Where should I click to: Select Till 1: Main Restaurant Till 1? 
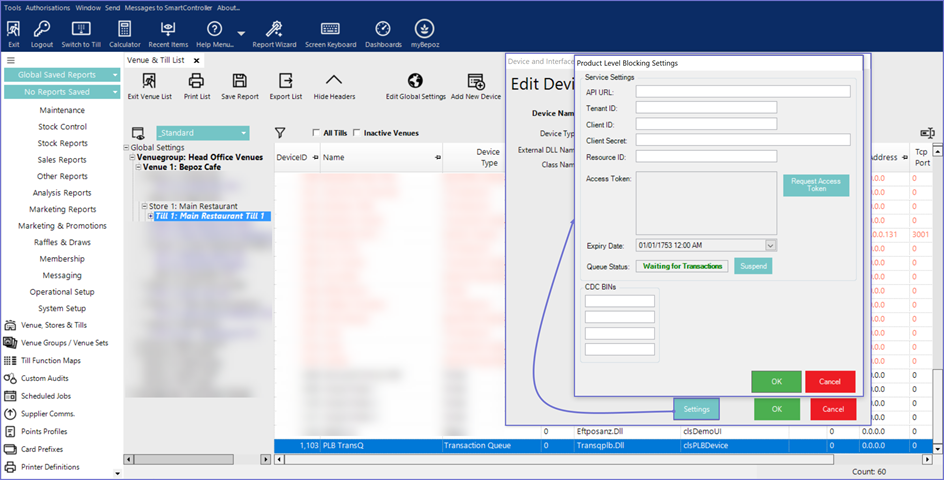(x=213, y=216)
